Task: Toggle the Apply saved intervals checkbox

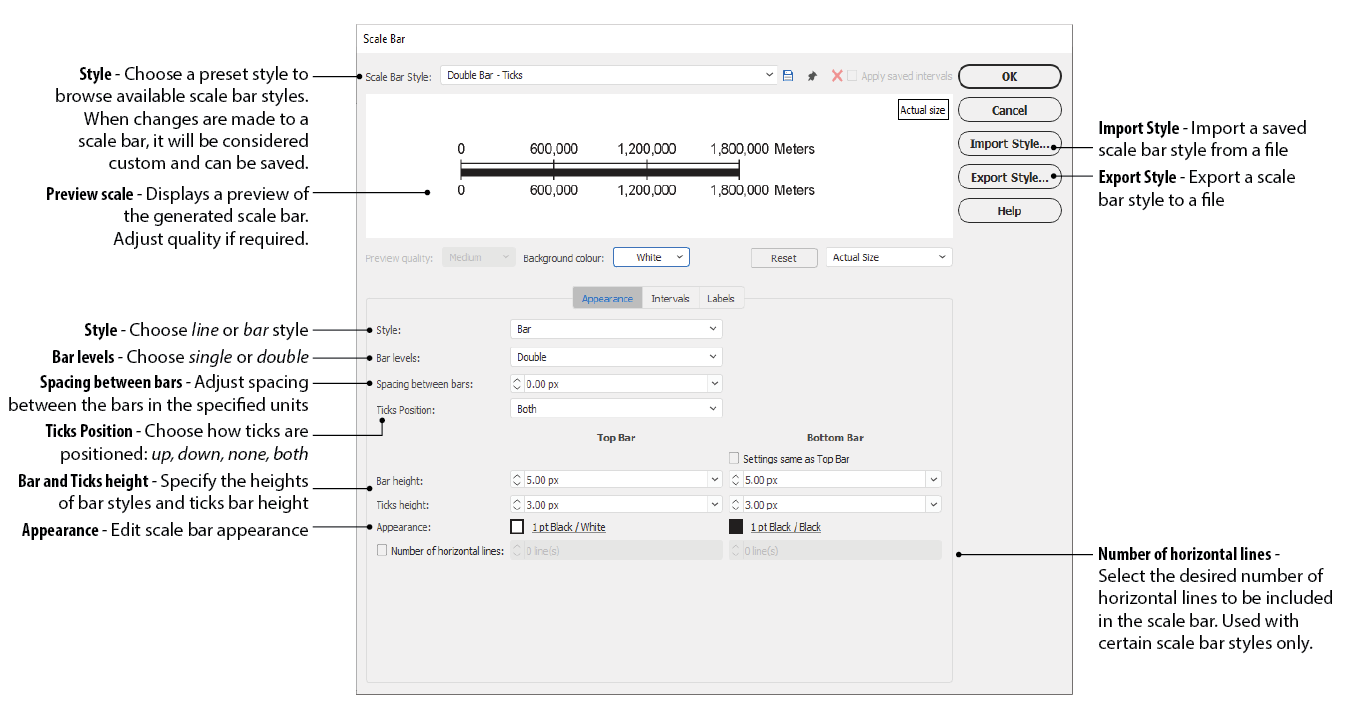Action: click(x=853, y=76)
